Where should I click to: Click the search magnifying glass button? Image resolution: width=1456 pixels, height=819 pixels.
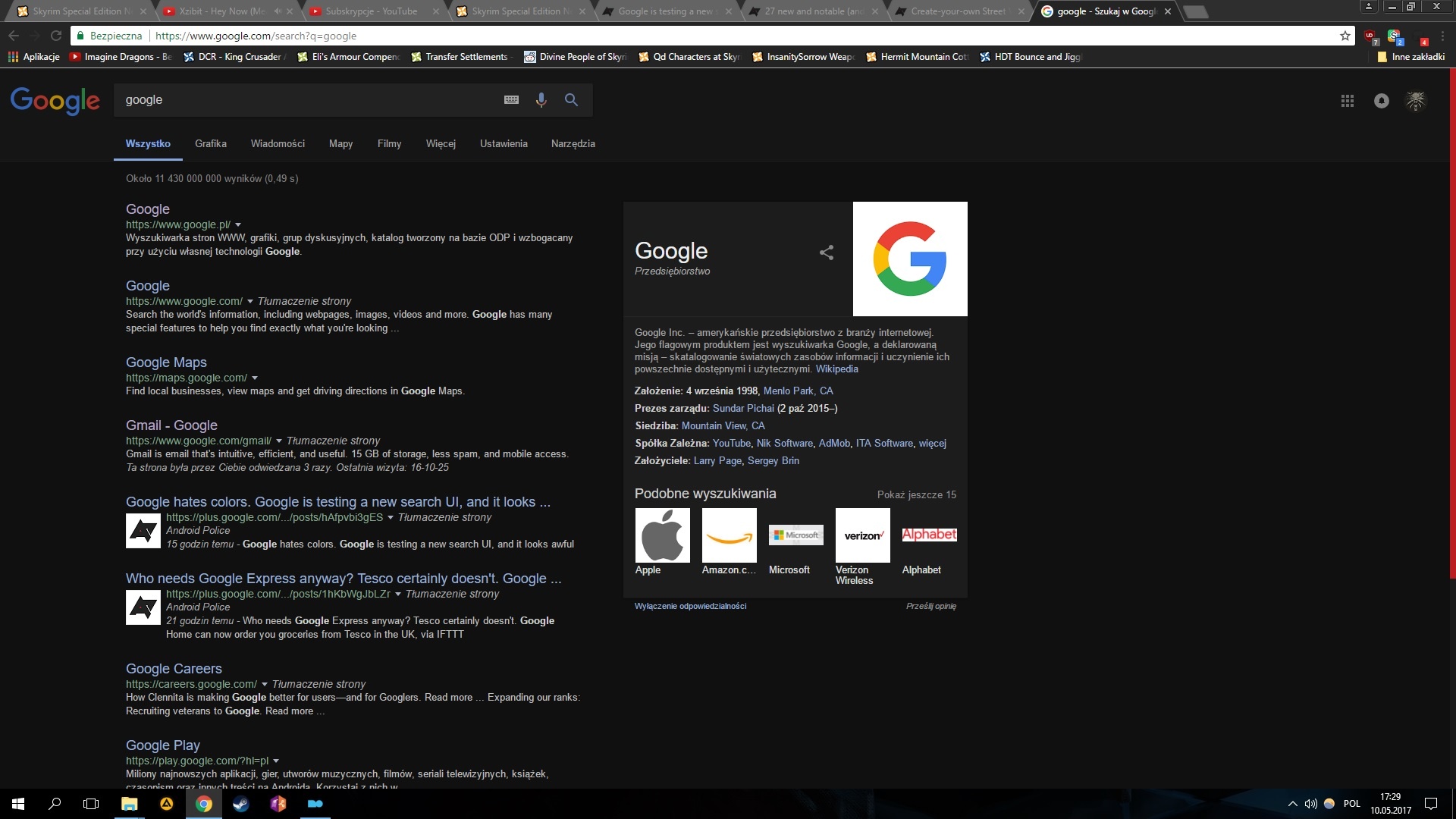pos(571,99)
